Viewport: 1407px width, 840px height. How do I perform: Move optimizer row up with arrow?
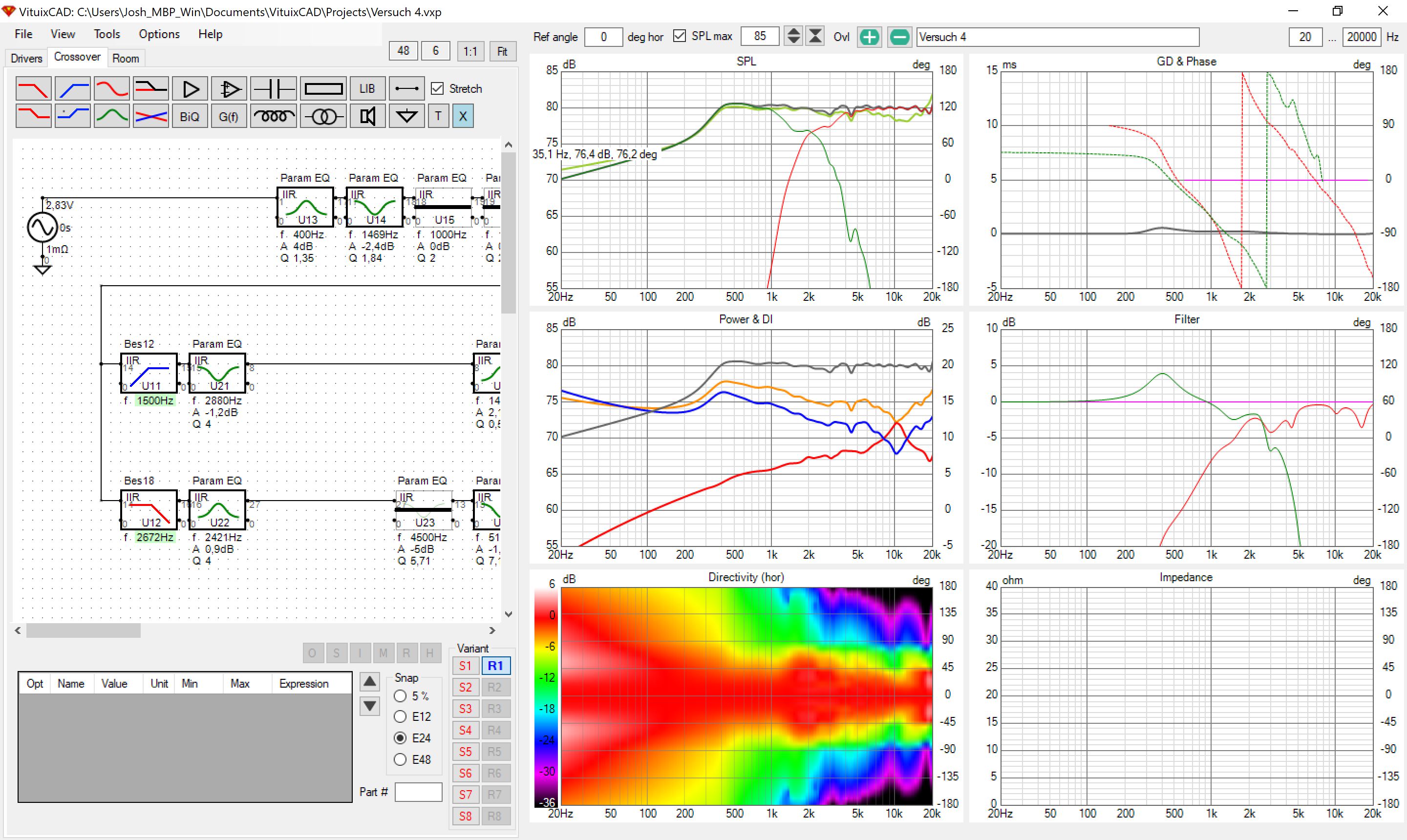(x=370, y=681)
